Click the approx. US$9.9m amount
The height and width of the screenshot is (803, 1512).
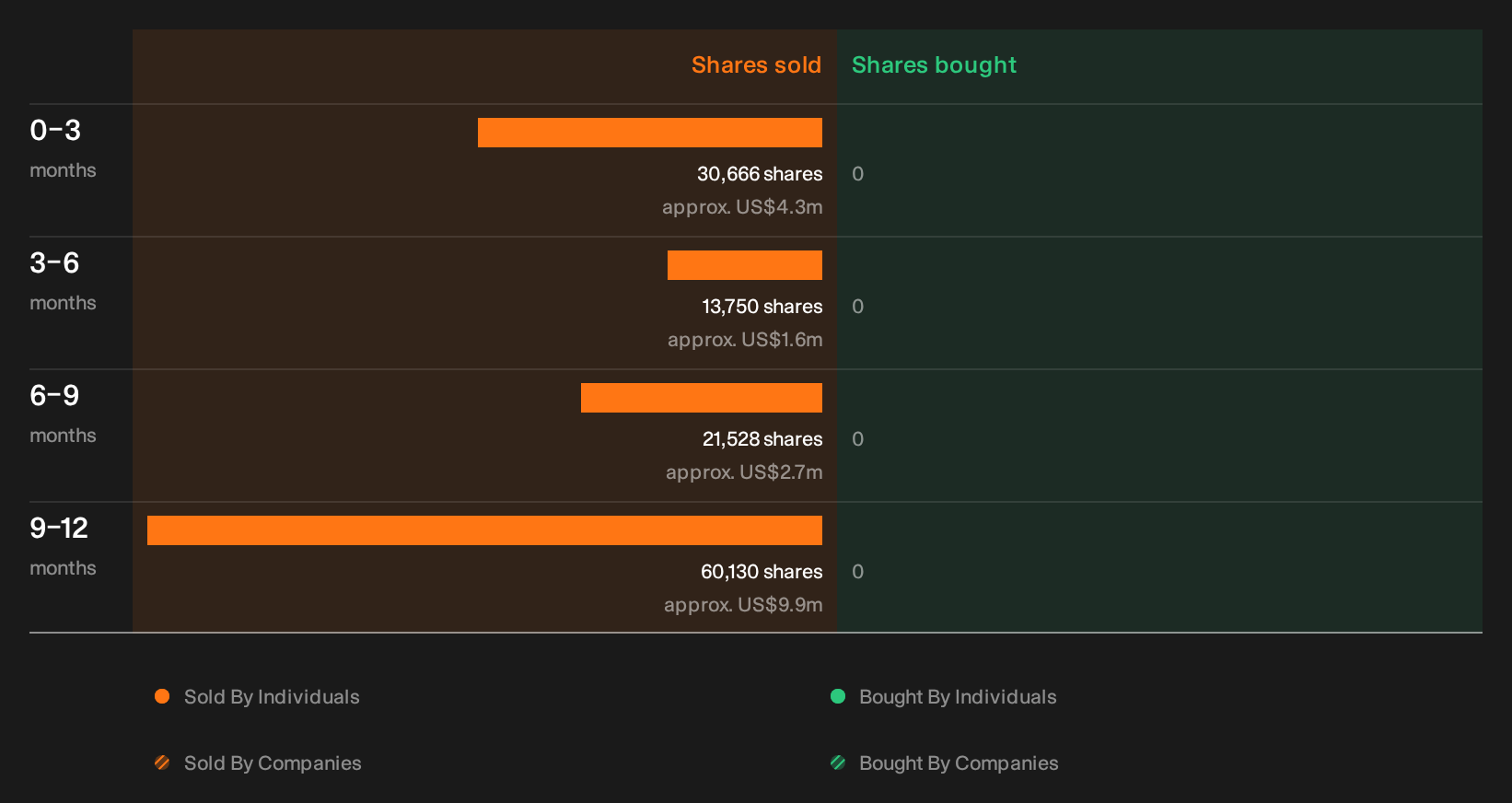tap(743, 605)
